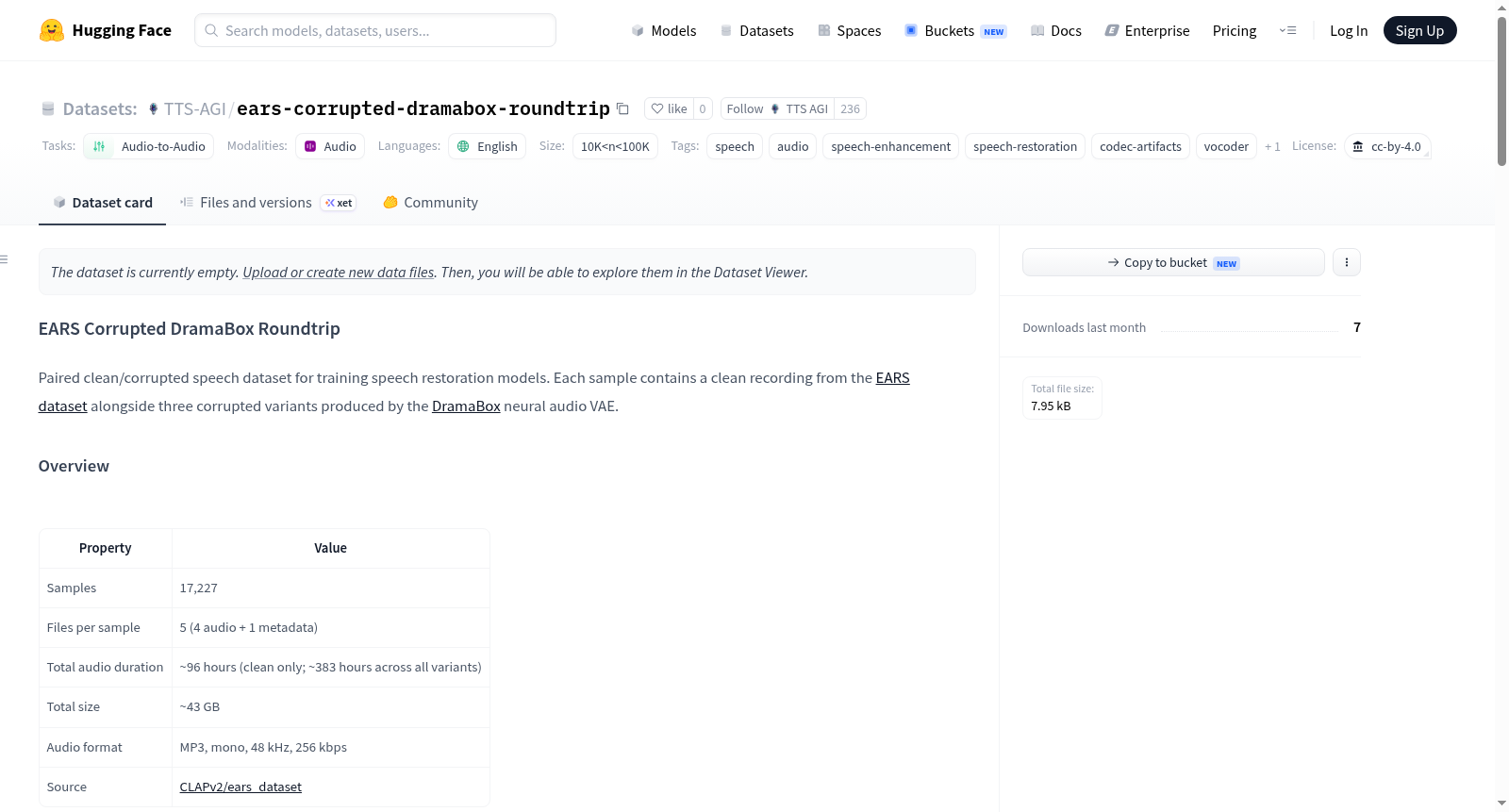Click the Total audio duration value cell
The width and height of the screenshot is (1509, 812).
[x=331, y=667]
